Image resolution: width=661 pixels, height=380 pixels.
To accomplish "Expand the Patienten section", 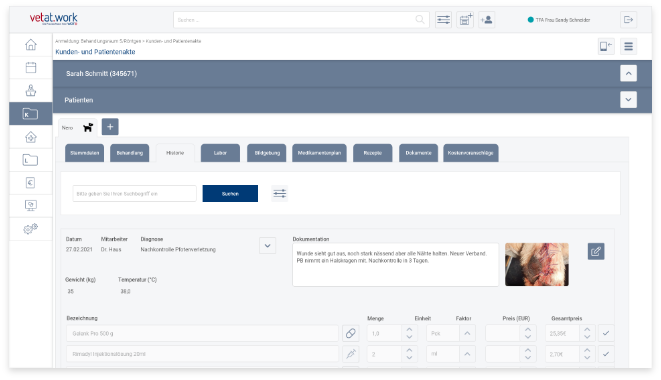I will (x=628, y=100).
